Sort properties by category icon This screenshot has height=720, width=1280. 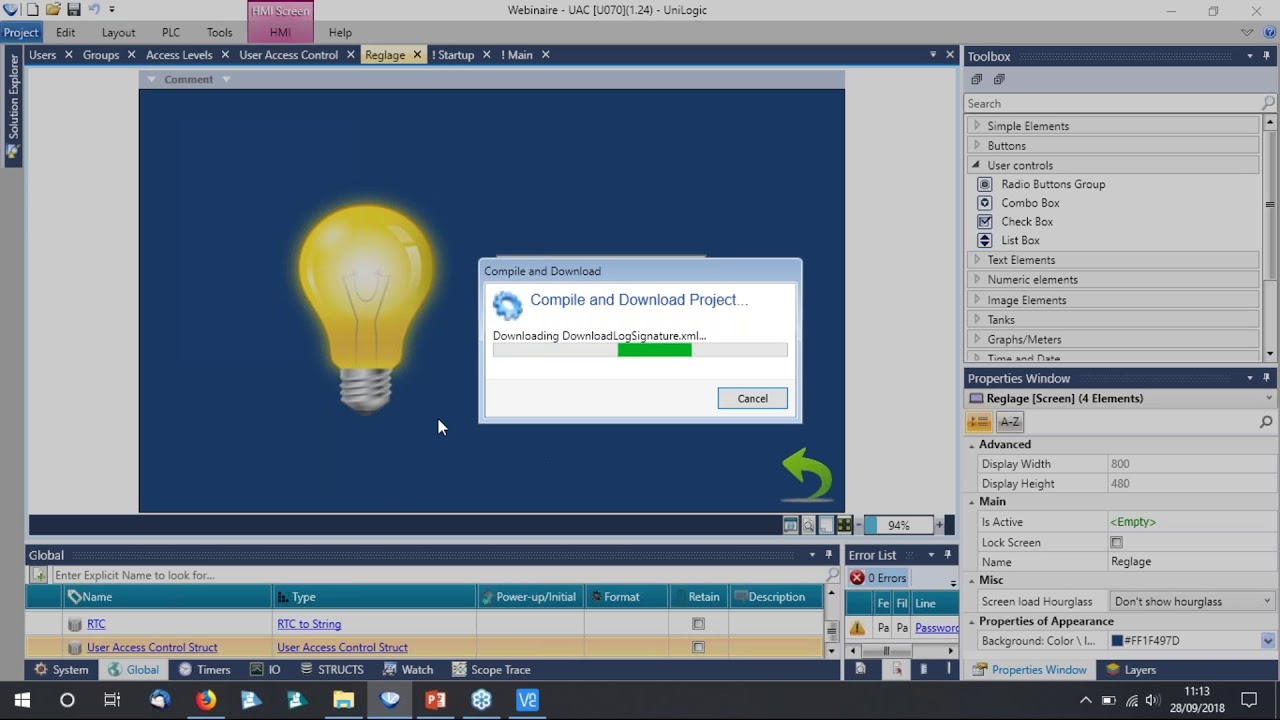[x=979, y=422]
